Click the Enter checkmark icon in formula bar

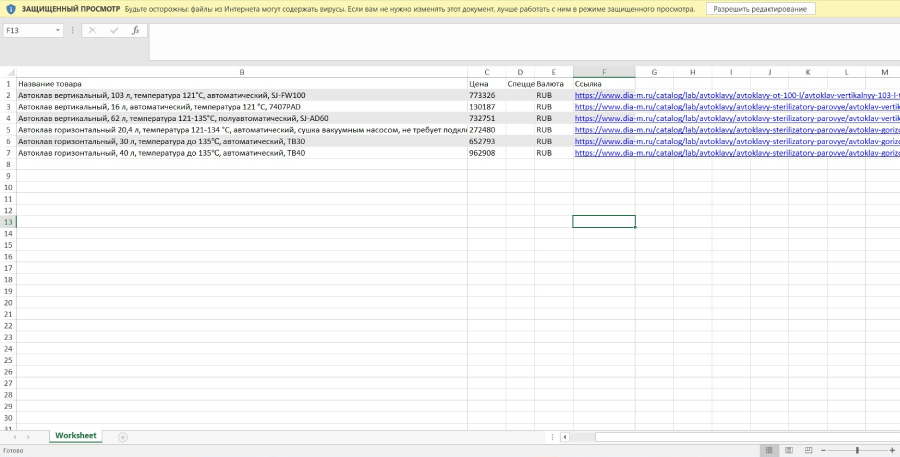(x=114, y=30)
